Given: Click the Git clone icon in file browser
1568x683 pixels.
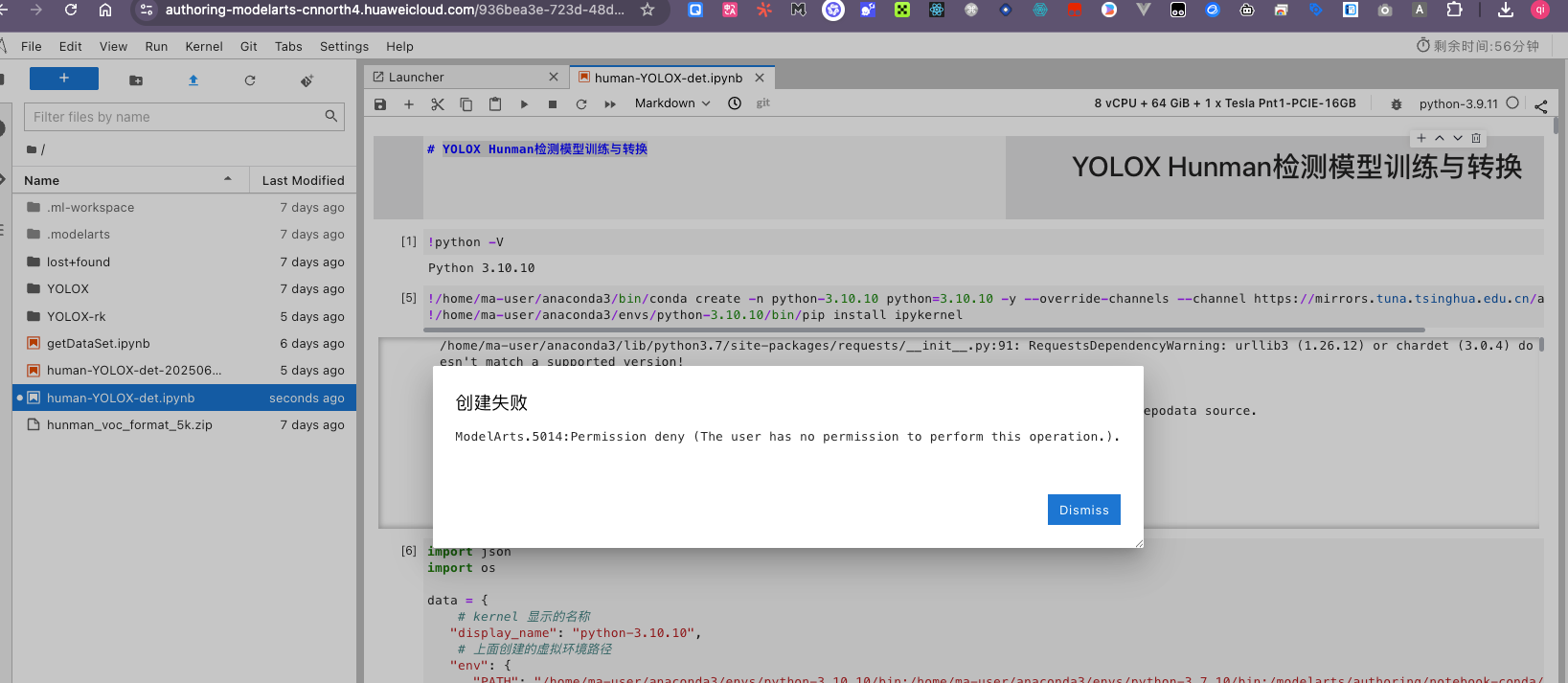Looking at the screenshot, I should (x=307, y=80).
